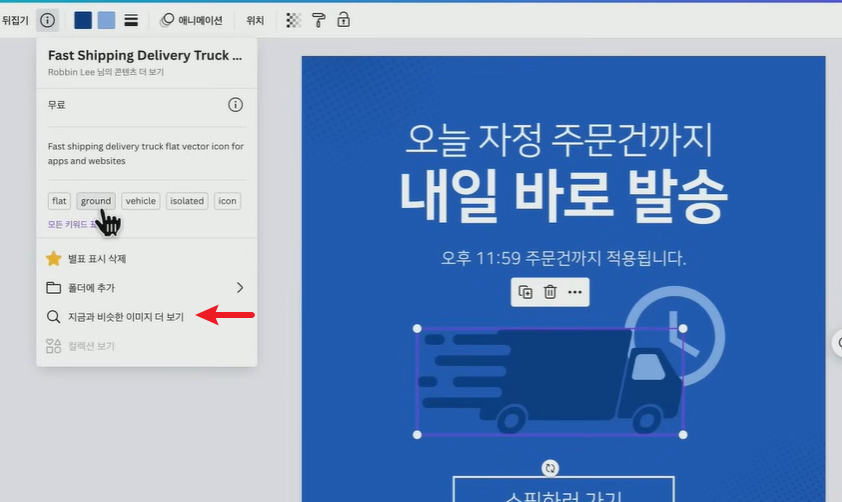
Task: Toggle the lock icon in the toolbar
Action: 343,20
